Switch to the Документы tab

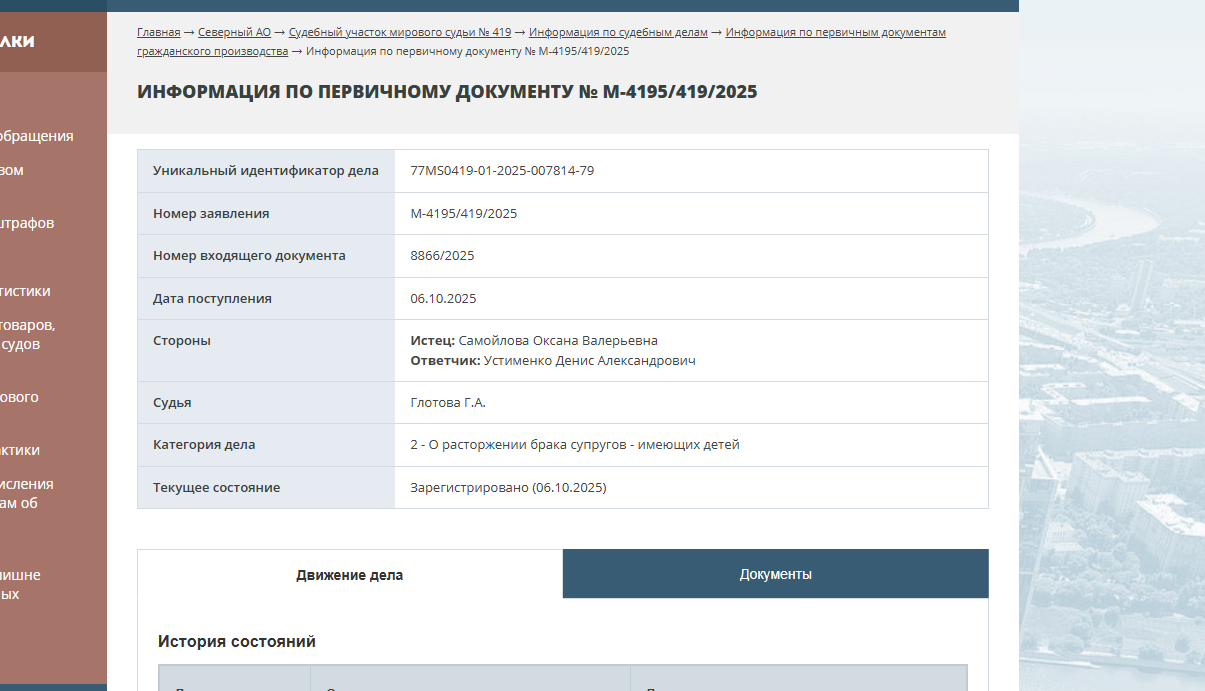click(x=775, y=574)
